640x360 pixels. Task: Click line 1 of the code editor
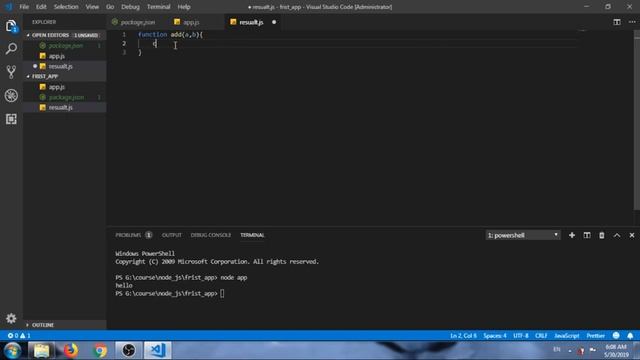pyautogui.click(x=170, y=35)
